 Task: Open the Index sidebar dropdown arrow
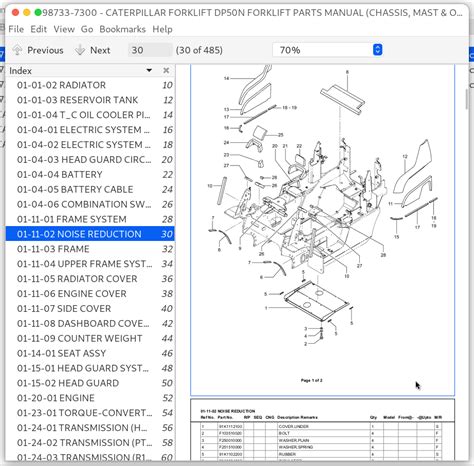pos(149,70)
